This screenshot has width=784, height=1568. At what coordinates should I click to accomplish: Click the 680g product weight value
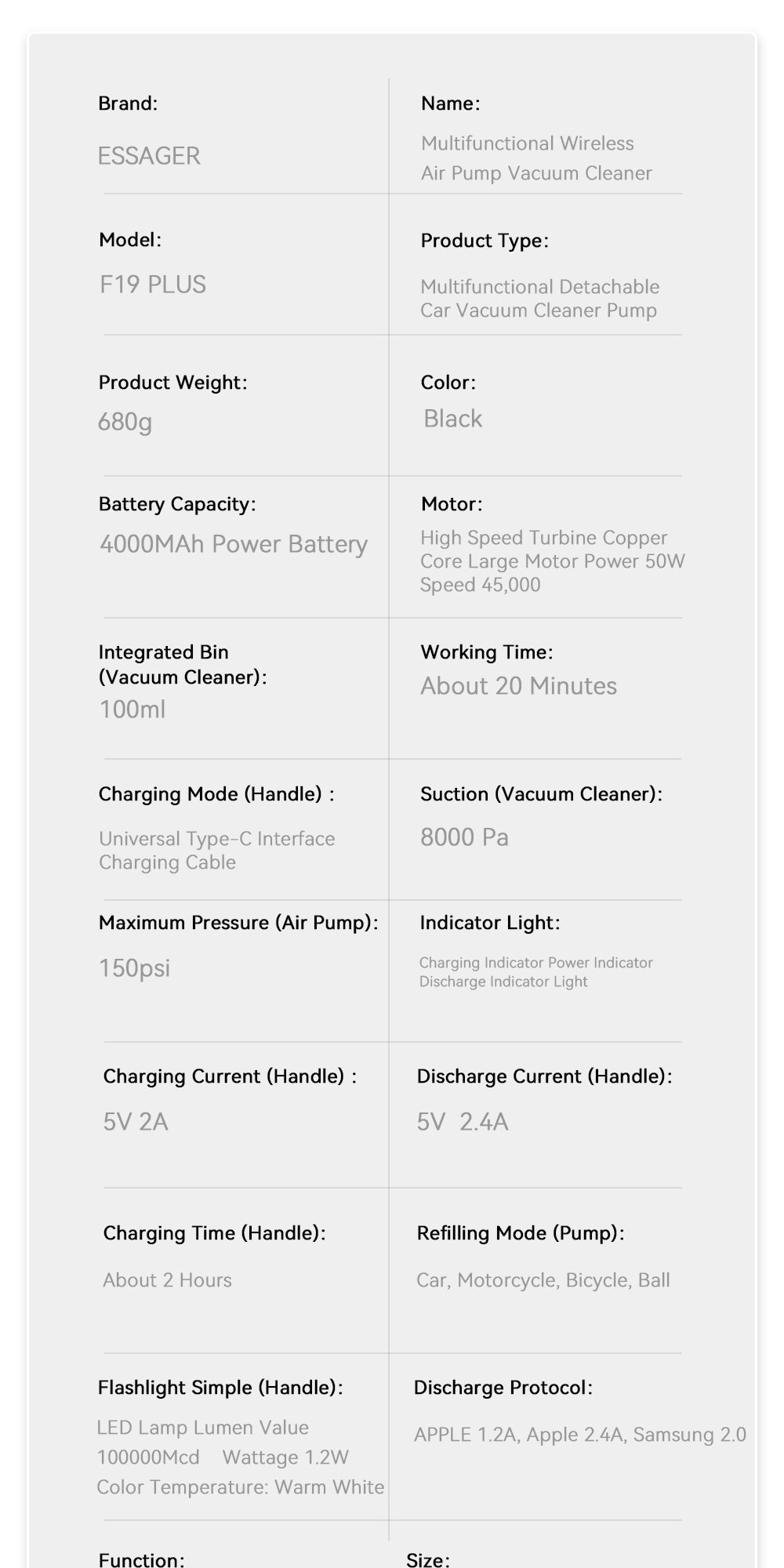[x=125, y=422]
